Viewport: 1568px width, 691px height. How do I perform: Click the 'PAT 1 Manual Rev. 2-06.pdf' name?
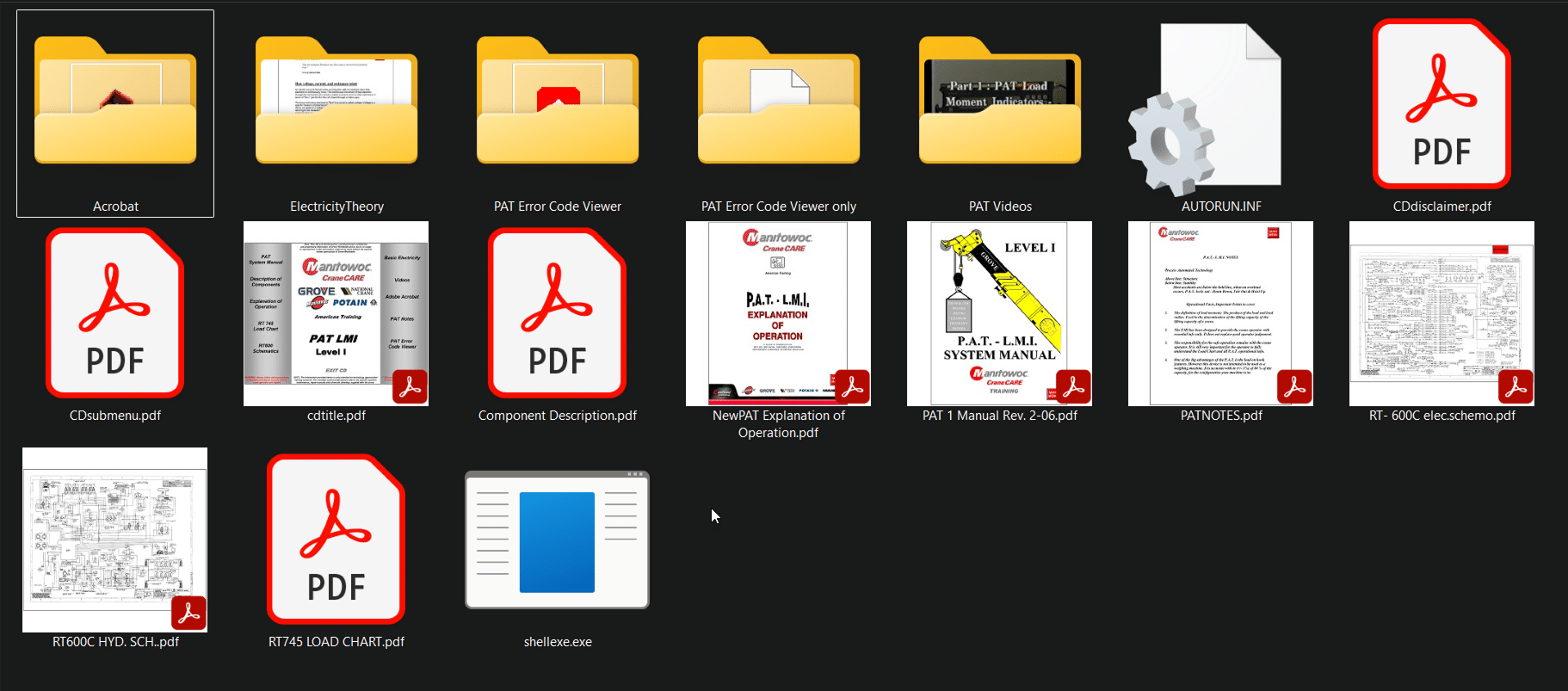tap(1000, 416)
